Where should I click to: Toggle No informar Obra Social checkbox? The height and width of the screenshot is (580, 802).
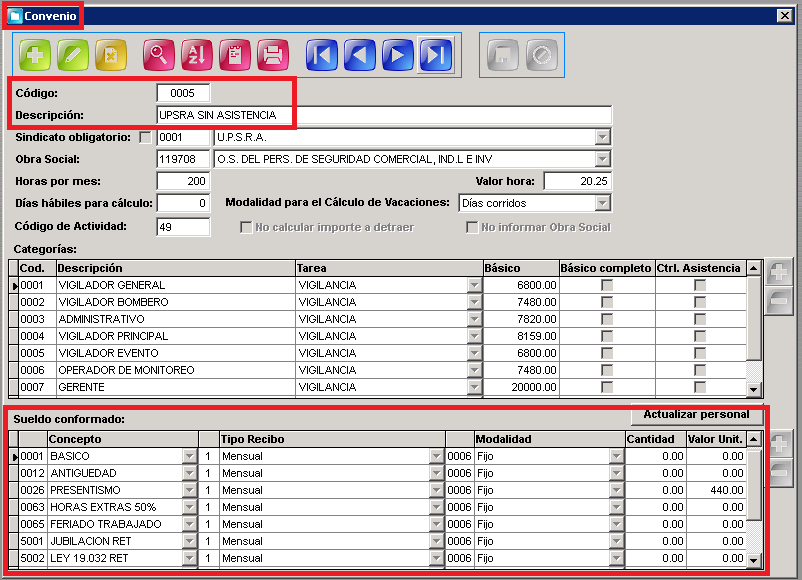pos(472,227)
